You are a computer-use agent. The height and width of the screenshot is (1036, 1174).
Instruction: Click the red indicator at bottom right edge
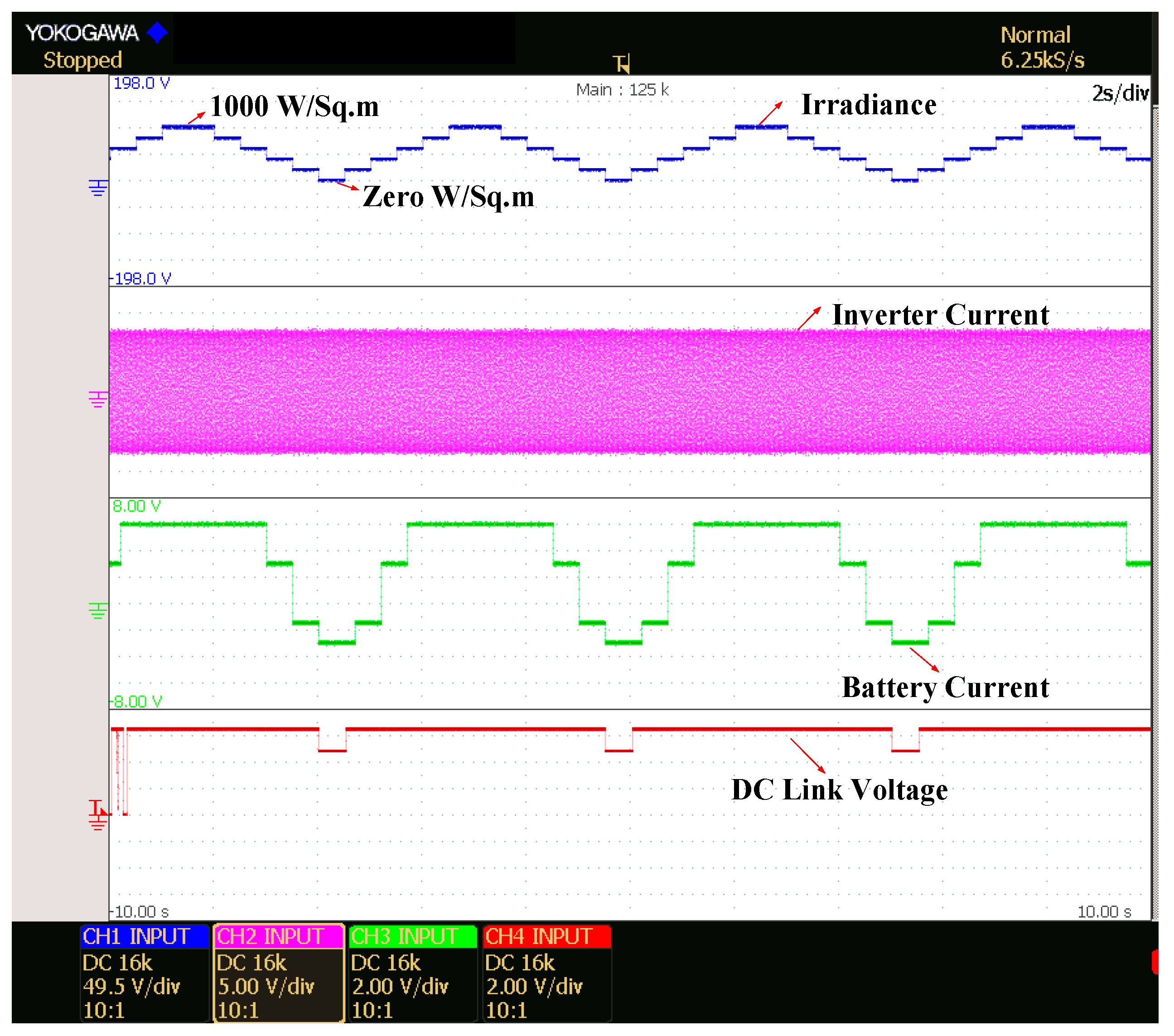coord(1155,962)
